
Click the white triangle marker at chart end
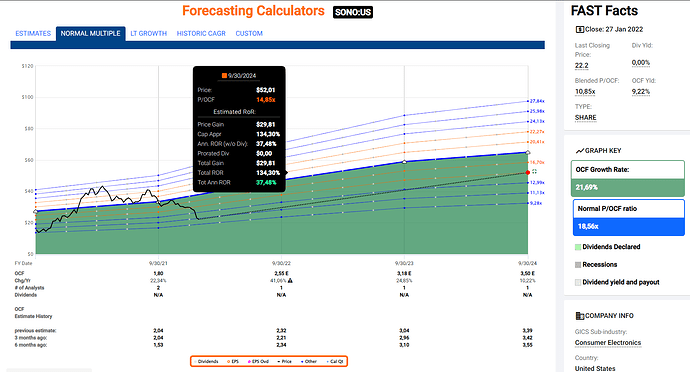click(x=528, y=152)
